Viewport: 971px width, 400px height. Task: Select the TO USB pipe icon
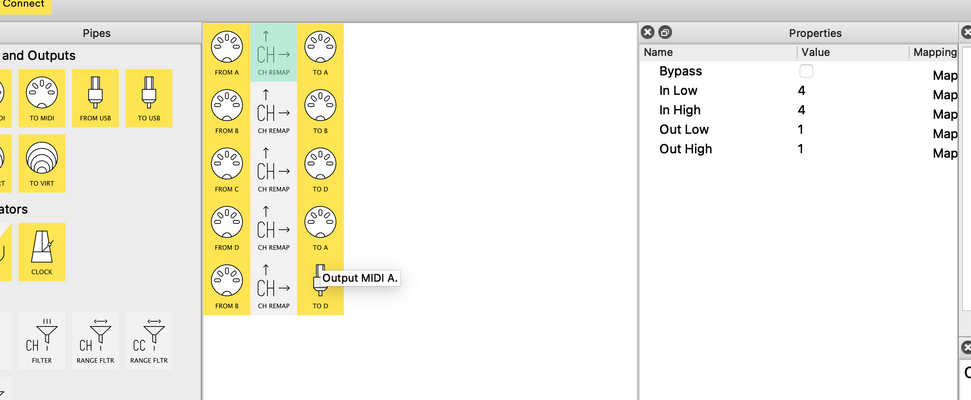pyautogui.click(x=149, y=98)
